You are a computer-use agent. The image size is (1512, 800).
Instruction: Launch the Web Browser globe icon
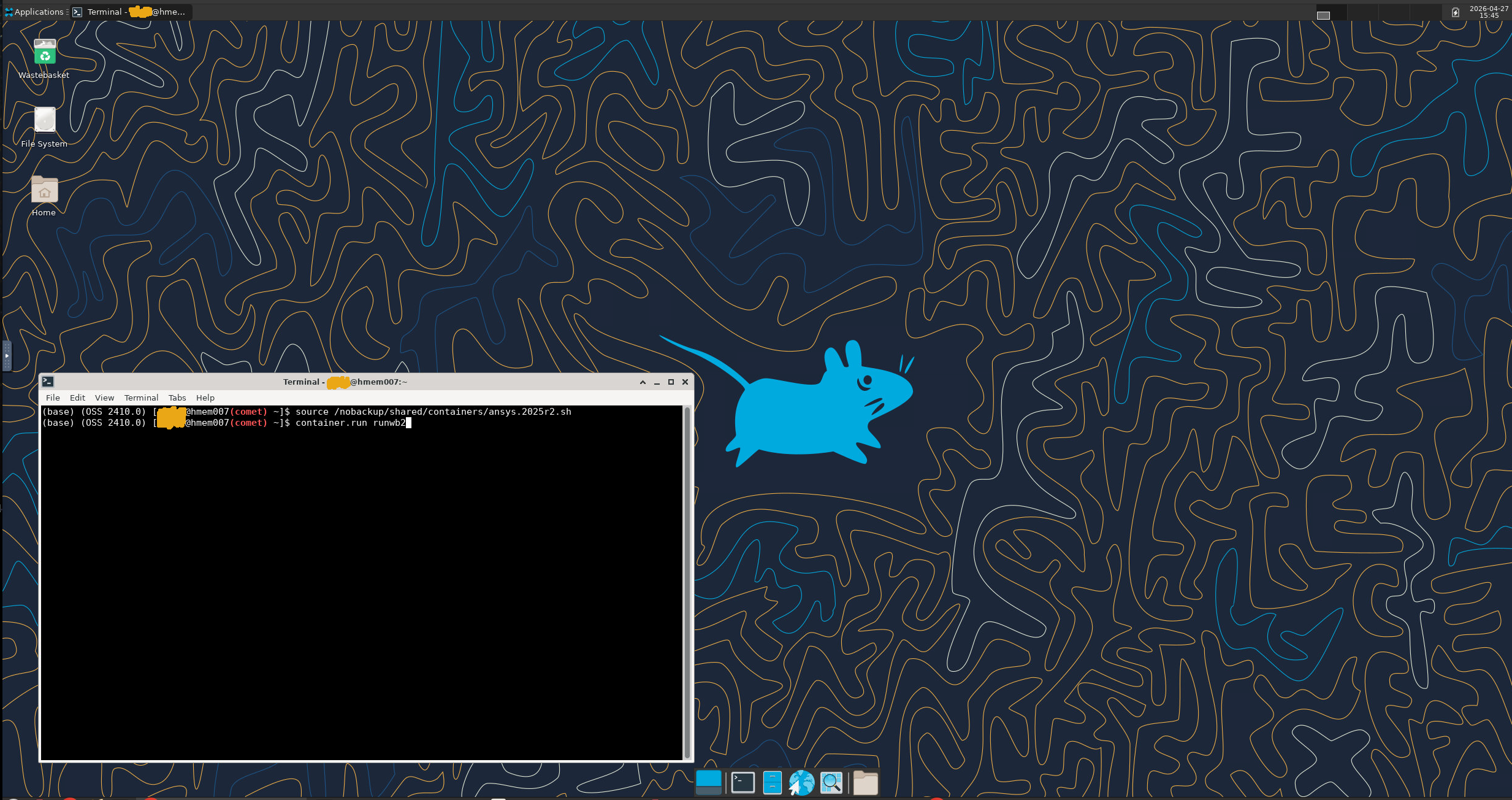(x=801, y=782)
